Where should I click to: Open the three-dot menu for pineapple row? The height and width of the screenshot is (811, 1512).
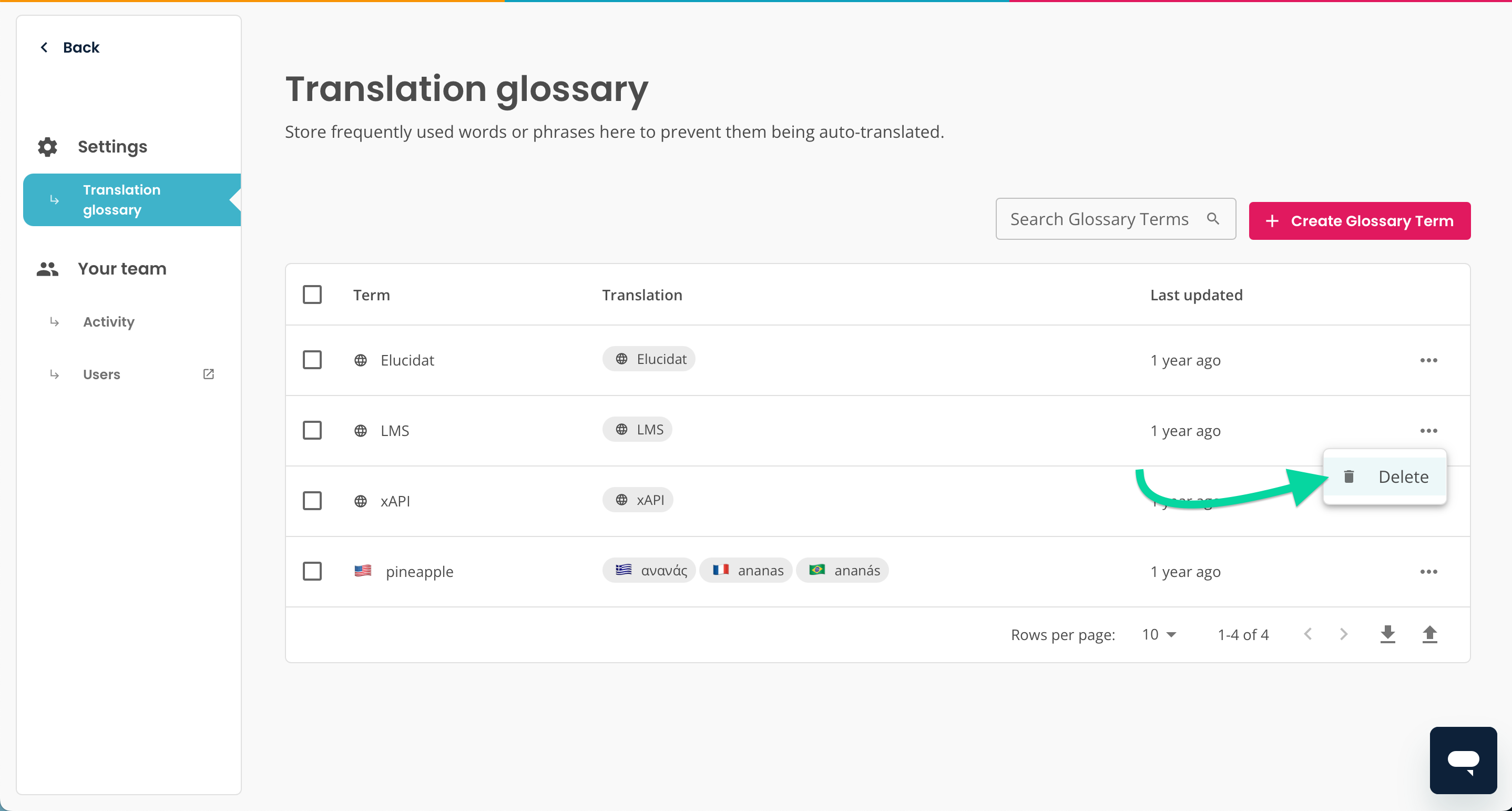(1428, 571)
